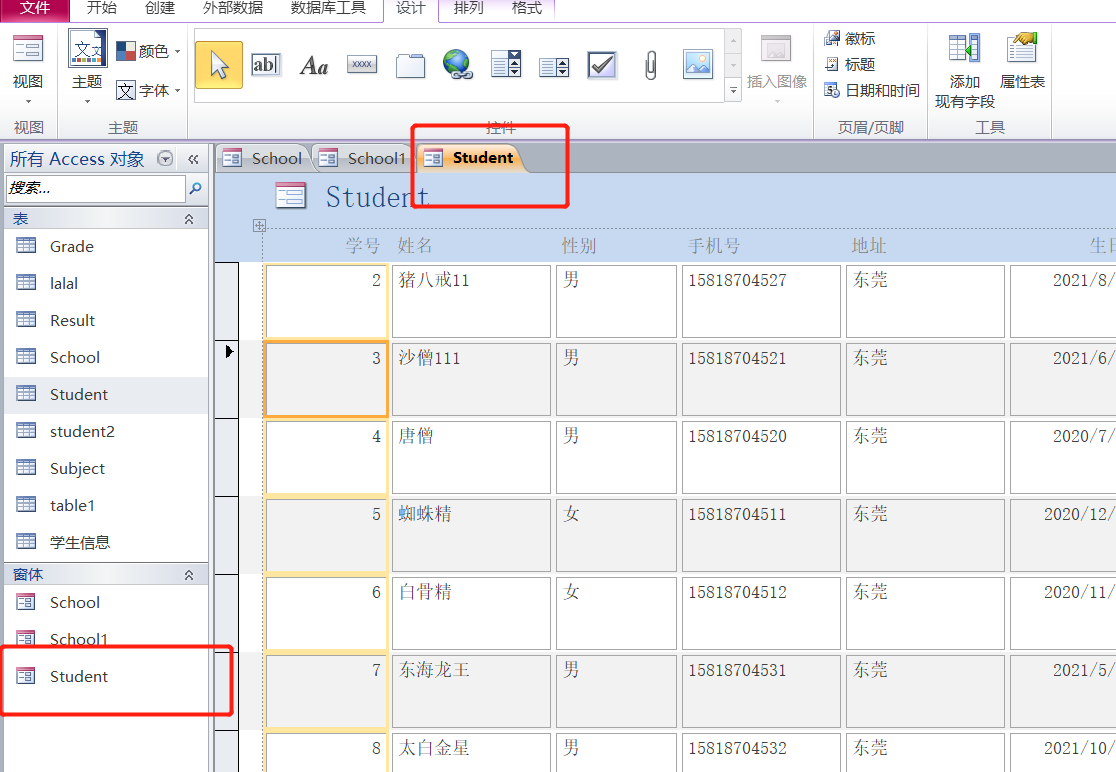Screen dimensions: 1116x772
Task: Open the Property Sheet
Action: (1022, 62)
